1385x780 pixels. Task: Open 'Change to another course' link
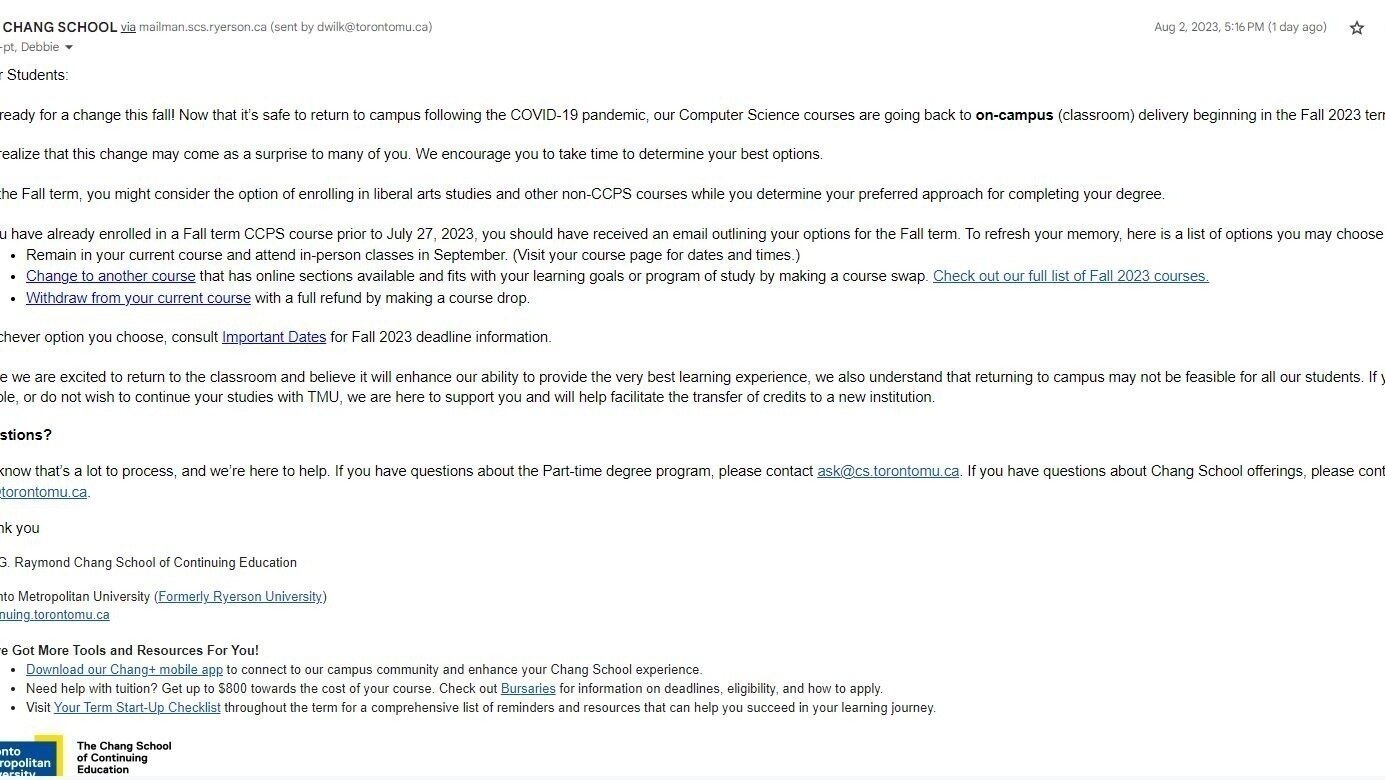click(x=110, y=276)
